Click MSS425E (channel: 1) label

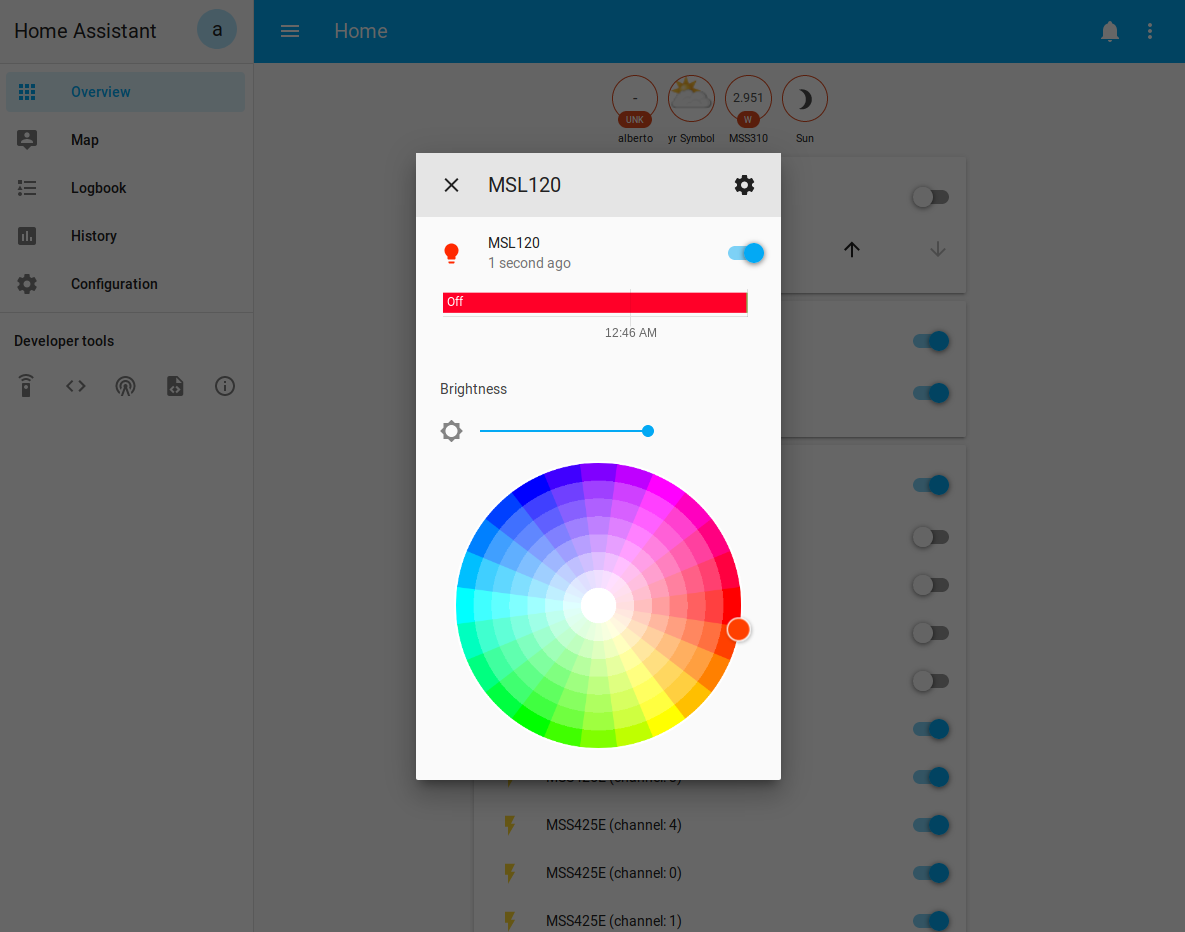[x=614, y=921]
